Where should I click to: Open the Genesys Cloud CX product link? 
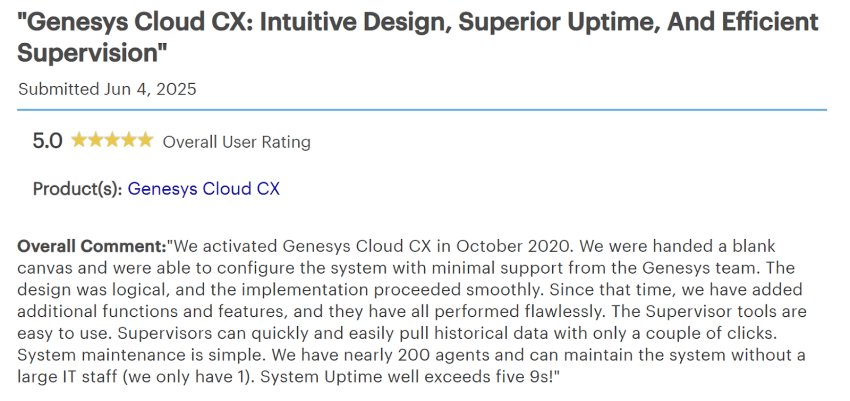pyautogui.click(x=204, y=188)
